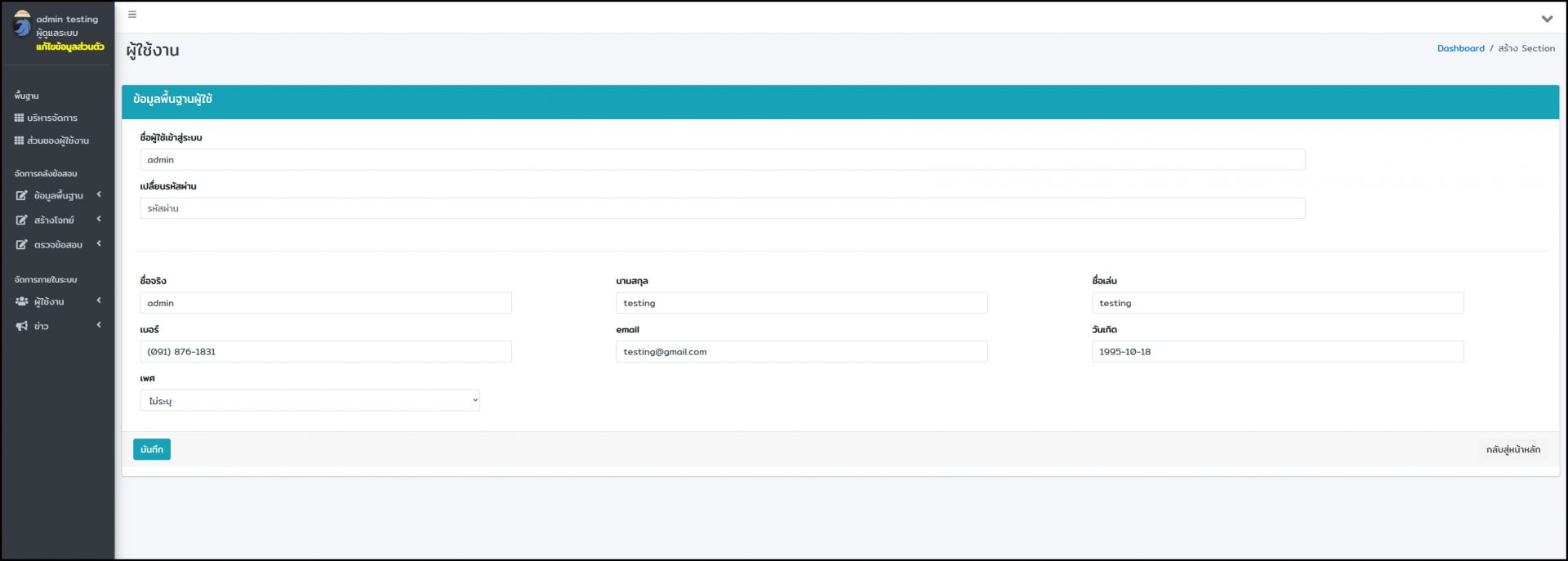1568x561 pixels.
Task: Open the ส่วนของผู้ใช้งาน menu item
Action: click(58, 140)
